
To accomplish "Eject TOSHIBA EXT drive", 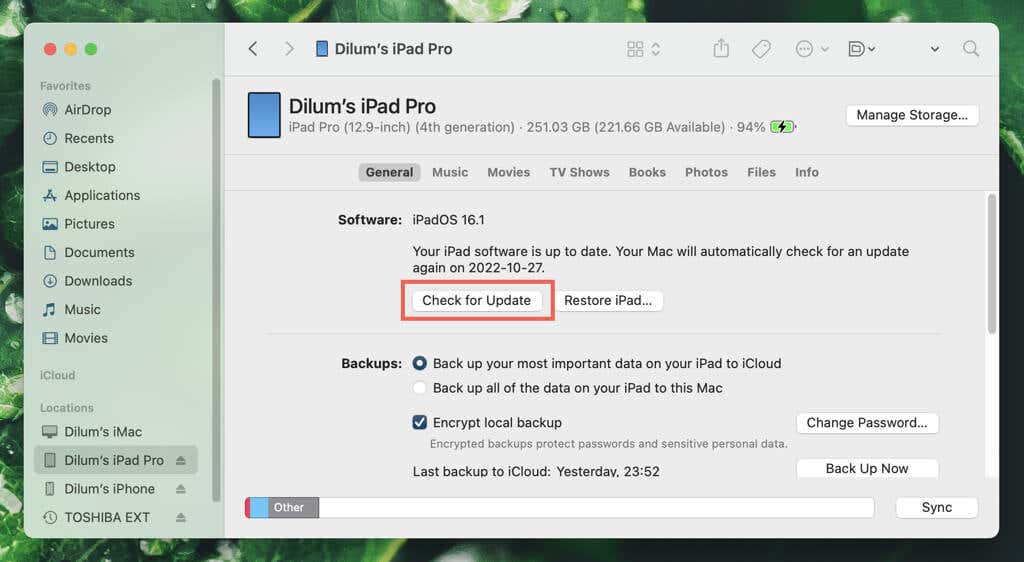I will 181,518.
